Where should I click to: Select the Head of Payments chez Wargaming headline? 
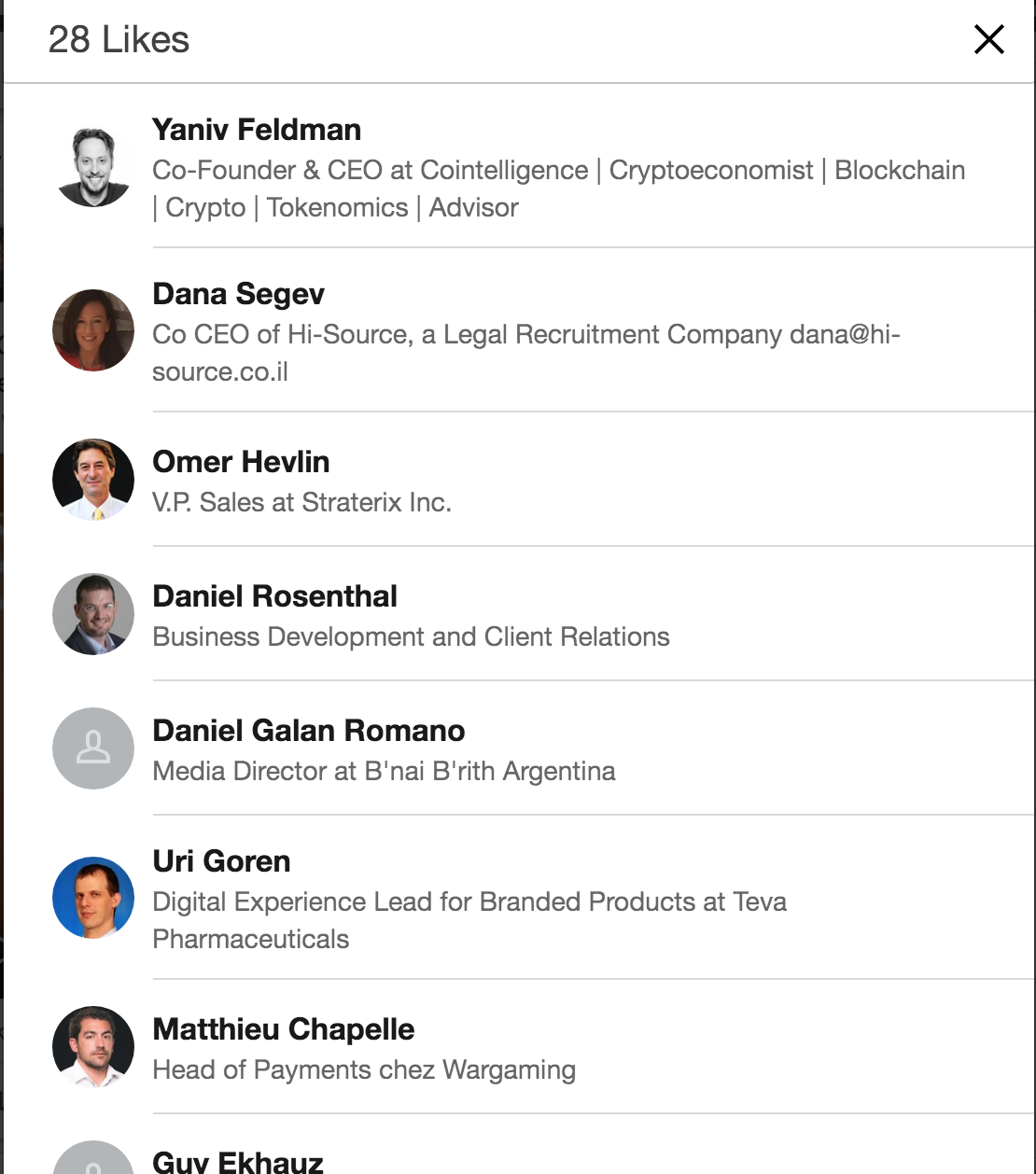tap(364, 1070)
